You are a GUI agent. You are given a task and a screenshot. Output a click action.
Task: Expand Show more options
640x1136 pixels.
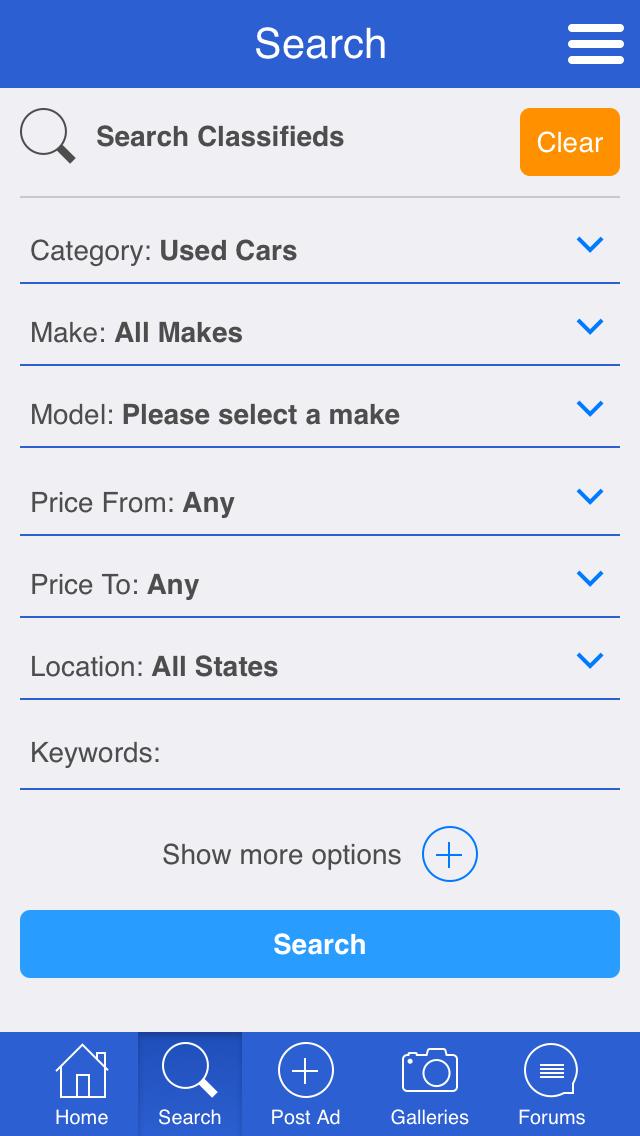[281, 854]
